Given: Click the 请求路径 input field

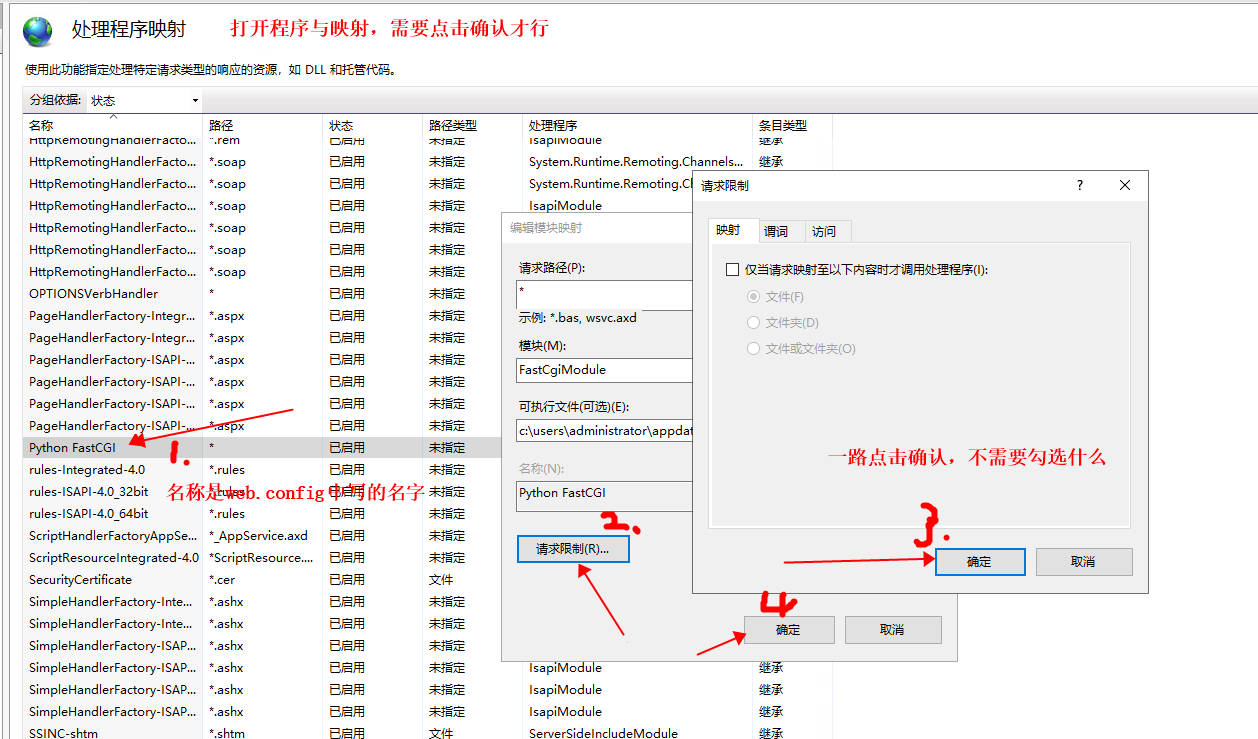Looking at the screenshot, I should click(x=603, y=295).
